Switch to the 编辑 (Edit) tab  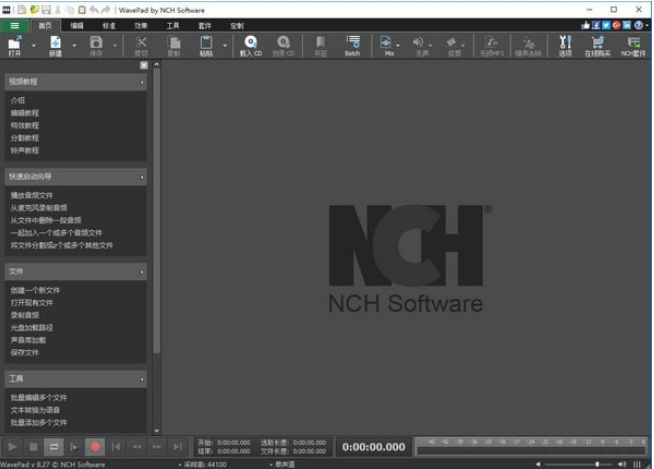pyautogui.click(x=77, y=25)
